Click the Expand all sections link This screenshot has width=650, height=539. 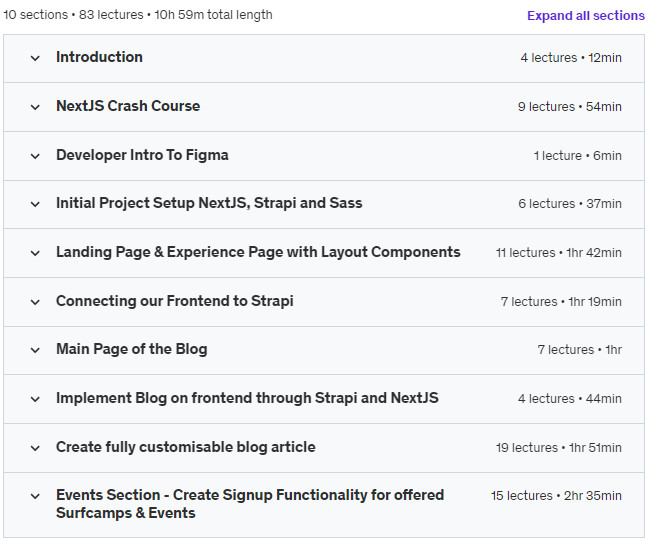585,15
